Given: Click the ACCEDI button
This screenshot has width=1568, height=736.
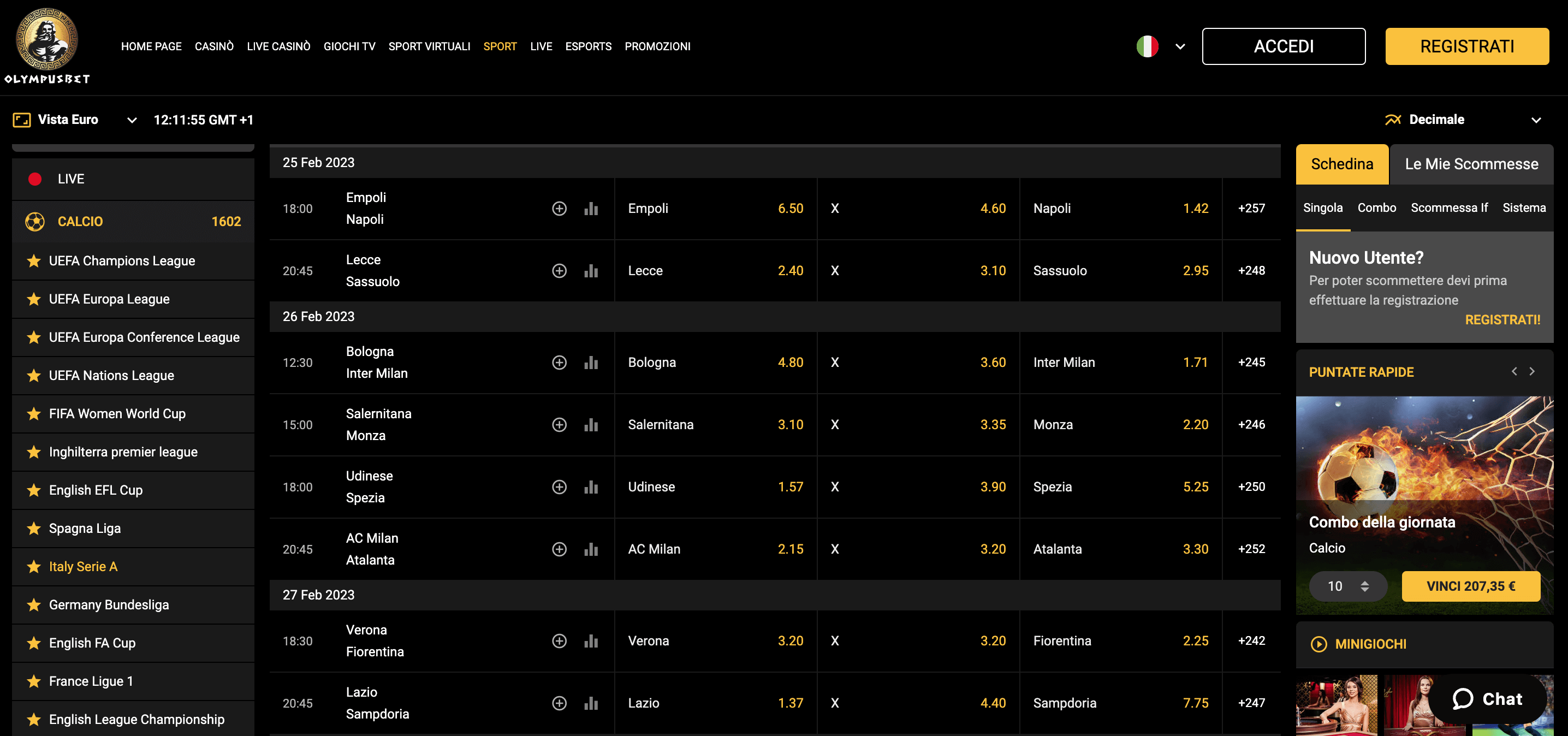Looking at the screenshot, I should coord(1283,46).
